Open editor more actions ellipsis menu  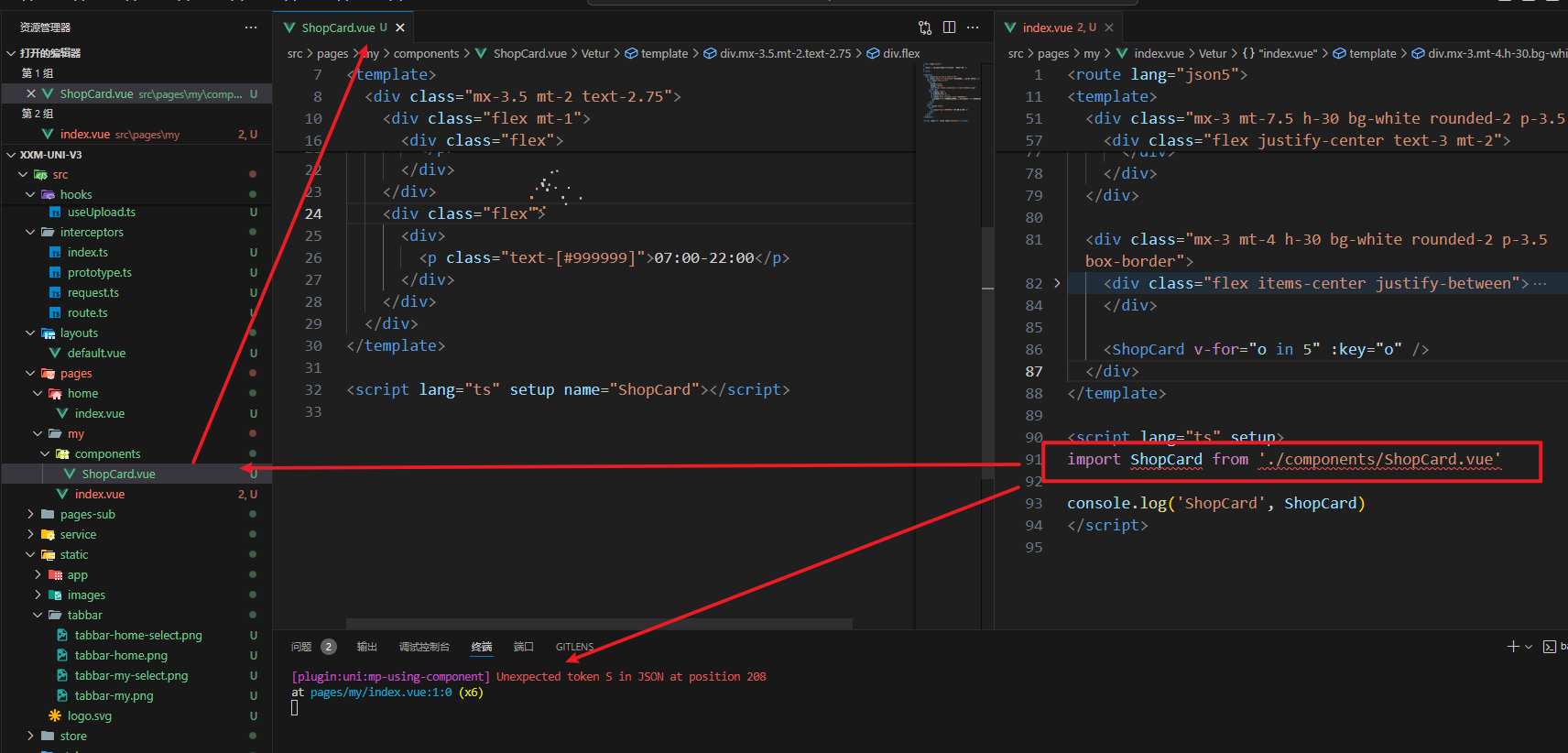click(x=973, y=27)
